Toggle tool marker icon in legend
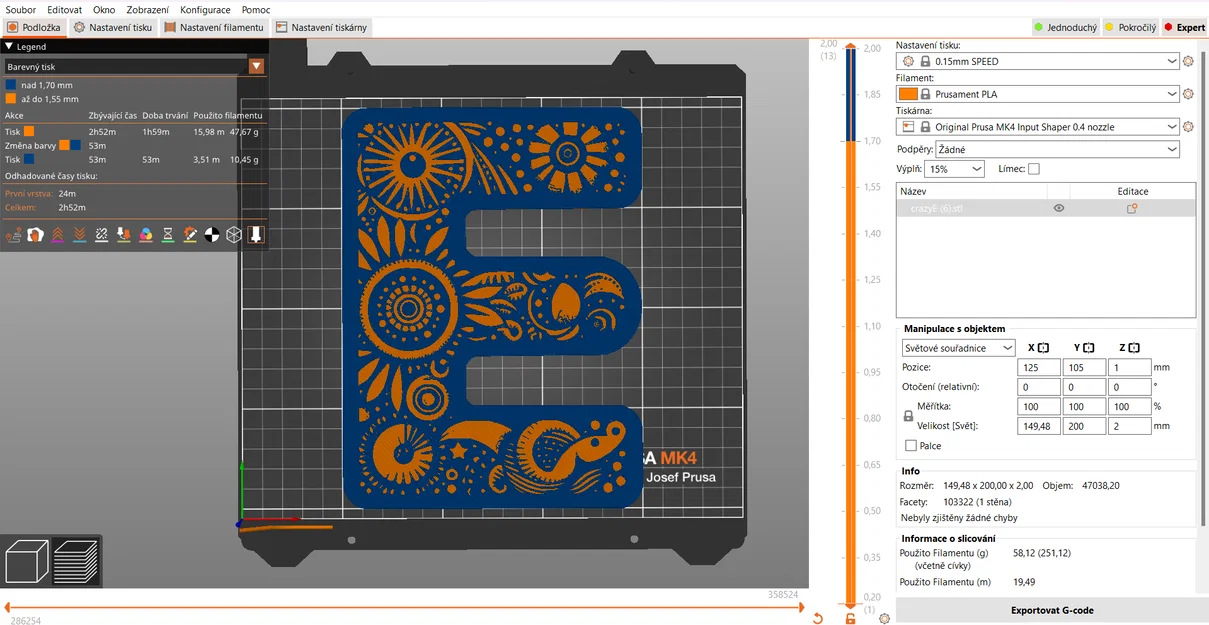Image resolution: width=1209 pixels, height=625 pixels. [x=256, y=235]
